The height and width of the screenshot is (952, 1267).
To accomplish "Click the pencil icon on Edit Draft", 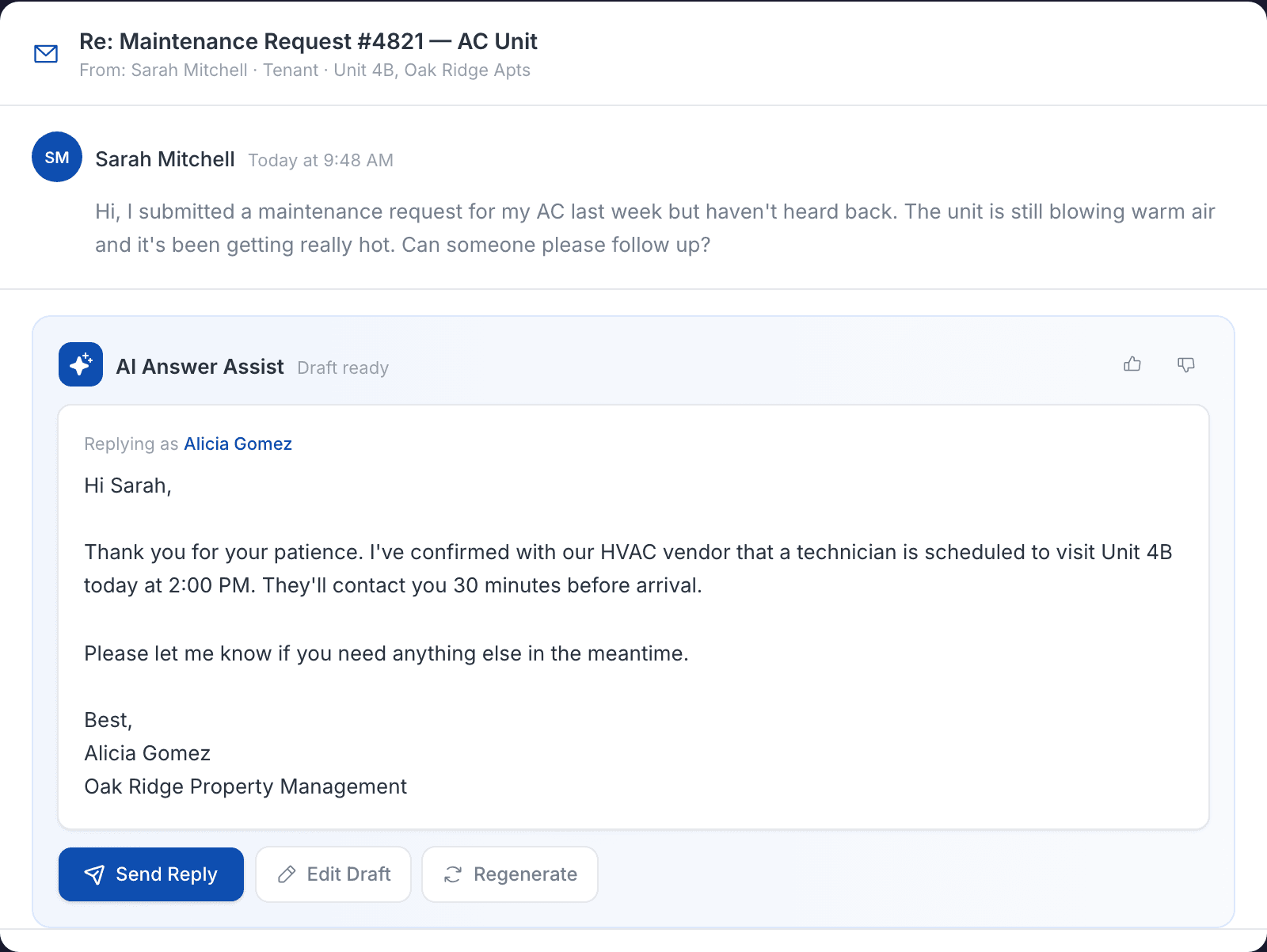I will [x=287, y=874].
